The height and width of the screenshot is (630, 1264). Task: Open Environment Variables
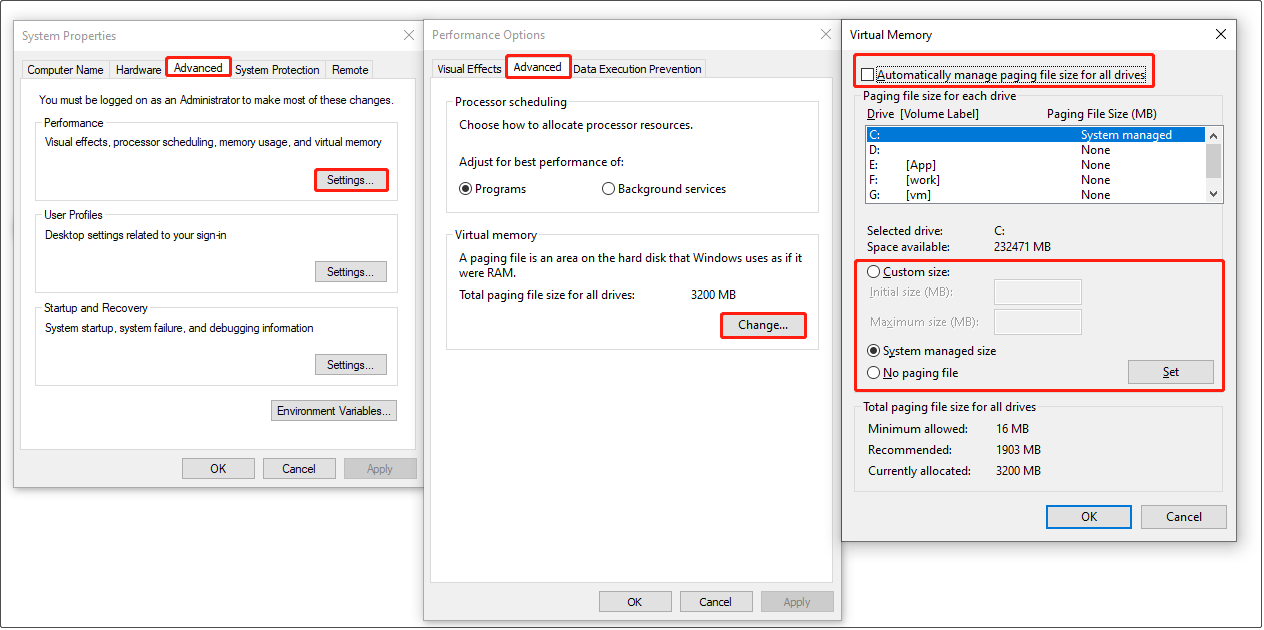pyautogui.click(x=333, y=410)
